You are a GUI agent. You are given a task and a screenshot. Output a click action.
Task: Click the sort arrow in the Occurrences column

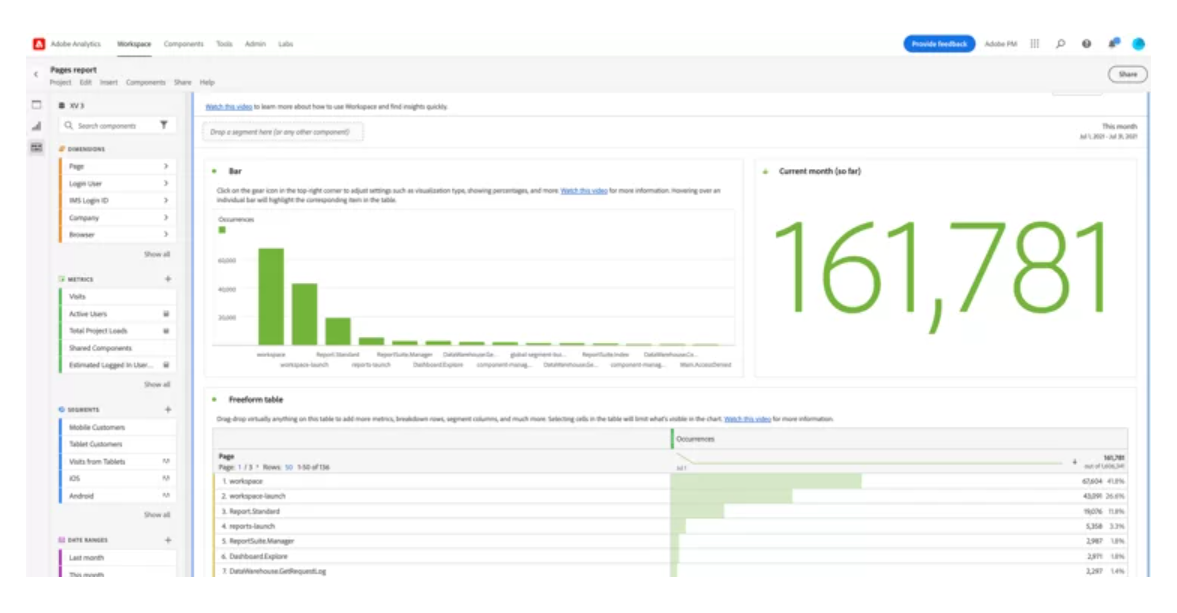tap(1074, 462)
